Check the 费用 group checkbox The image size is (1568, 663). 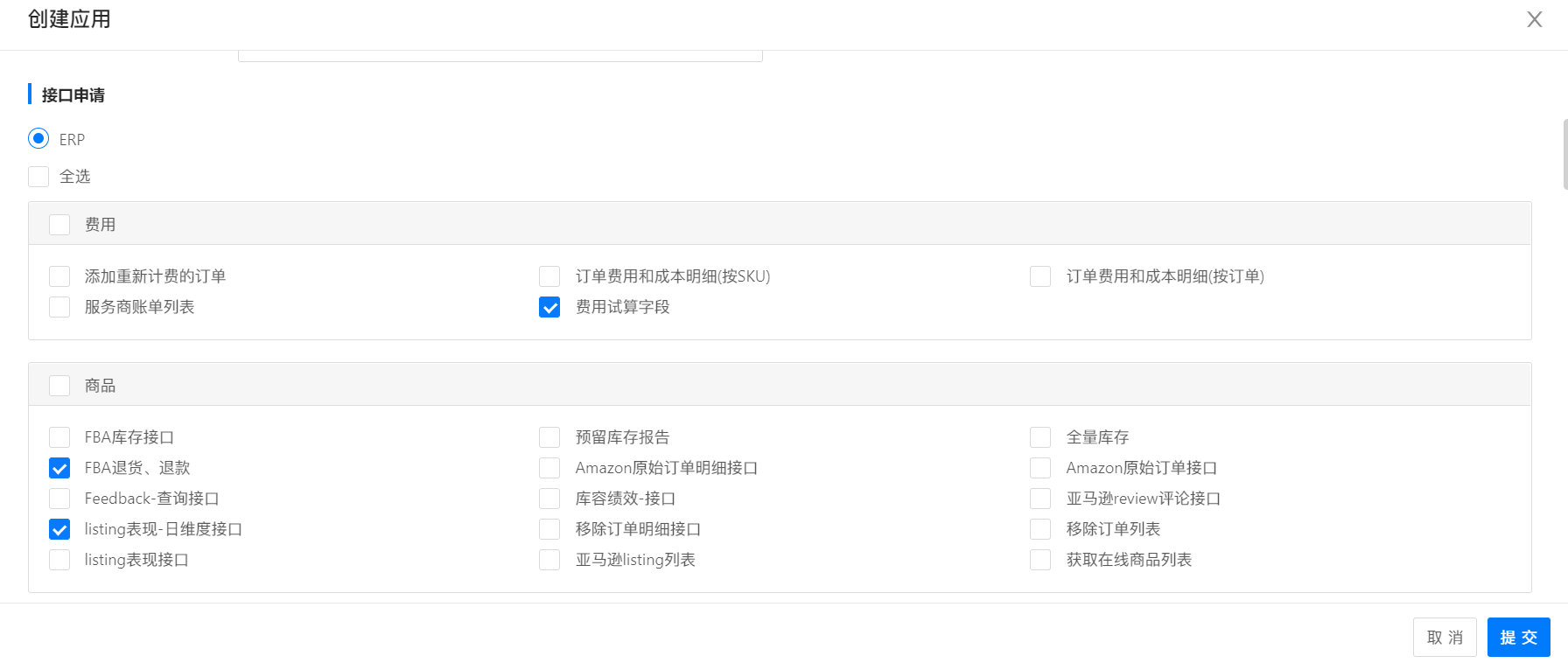click(59, 225)
